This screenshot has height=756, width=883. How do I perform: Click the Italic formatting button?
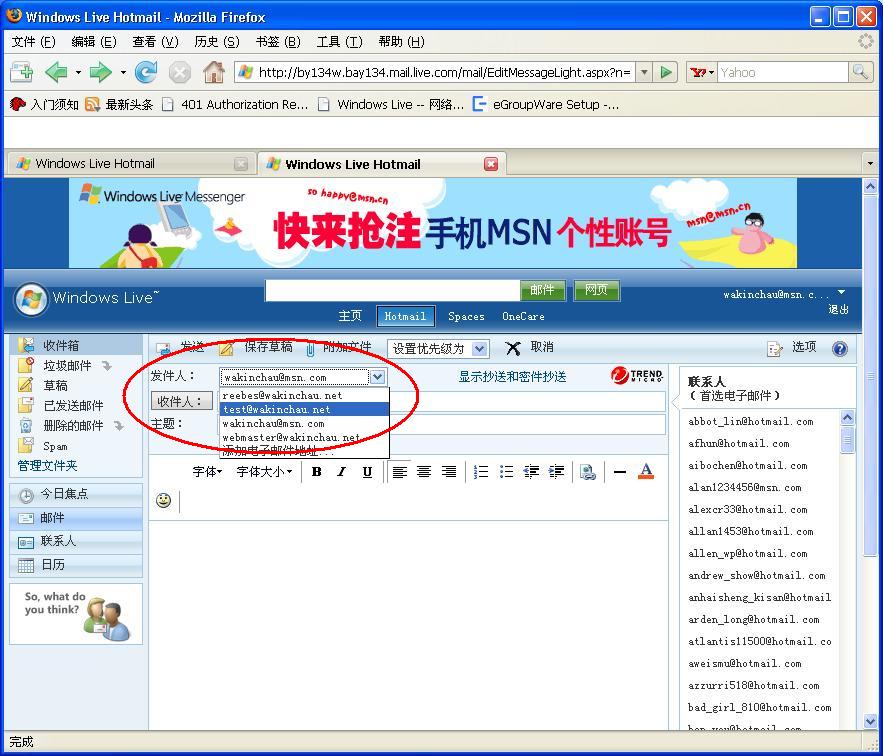click(x=342, y=472)
